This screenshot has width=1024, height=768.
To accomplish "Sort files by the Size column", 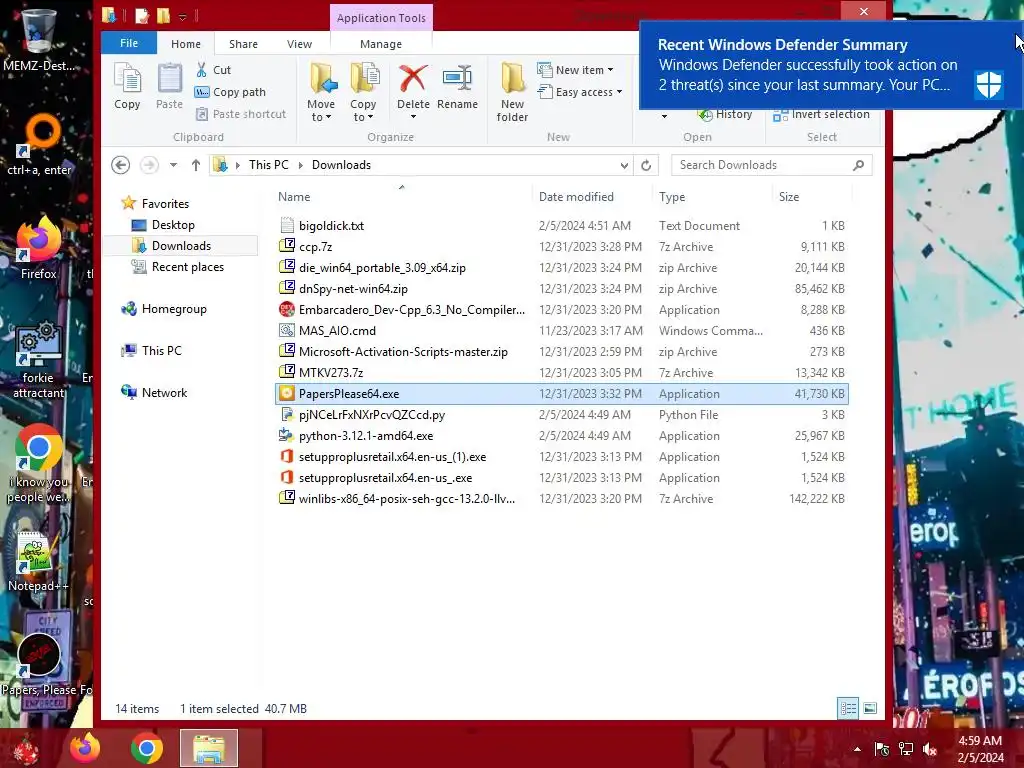I will 812,197.
